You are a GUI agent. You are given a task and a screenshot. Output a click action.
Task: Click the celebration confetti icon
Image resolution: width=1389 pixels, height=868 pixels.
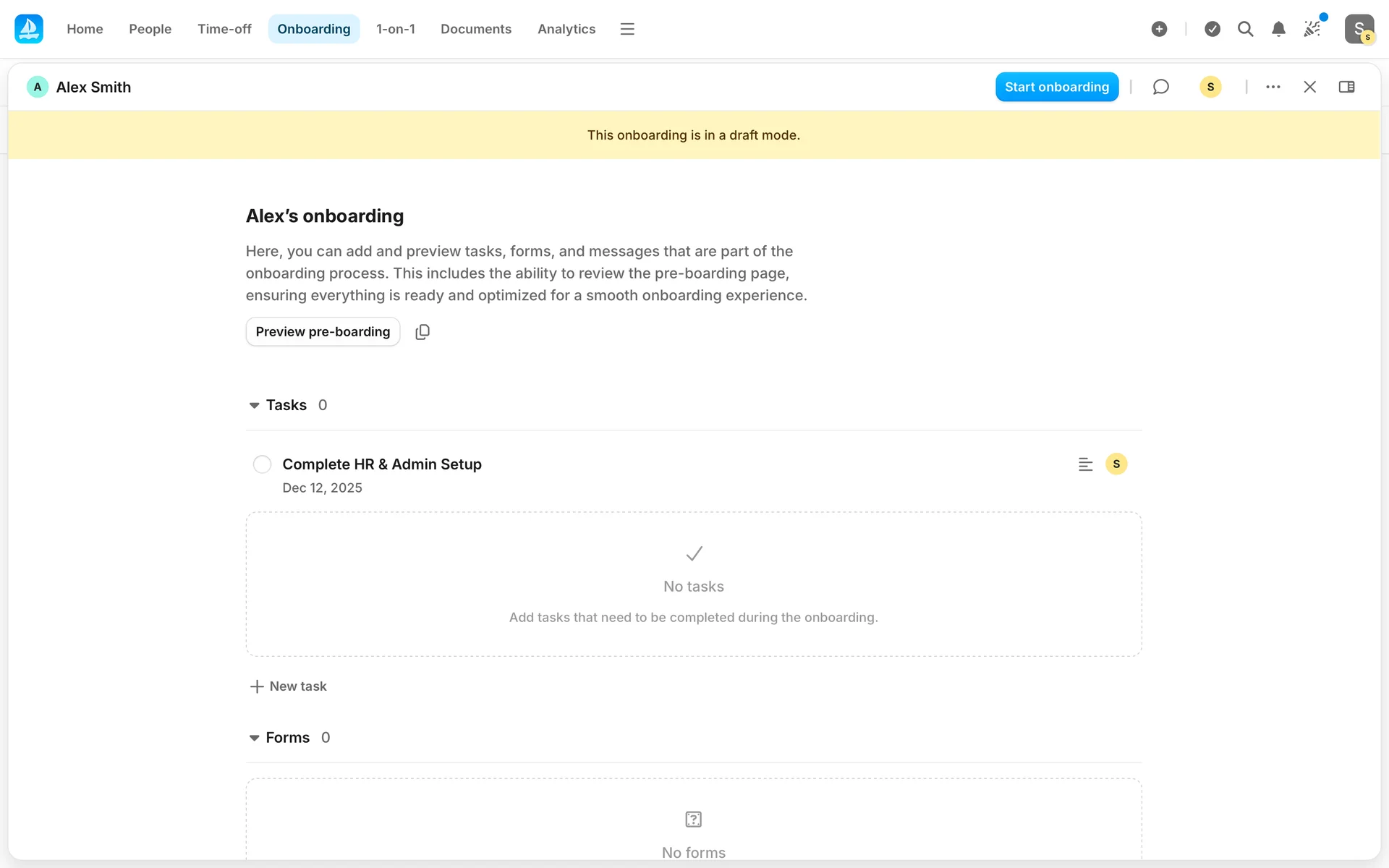(x=1312, y=29)
